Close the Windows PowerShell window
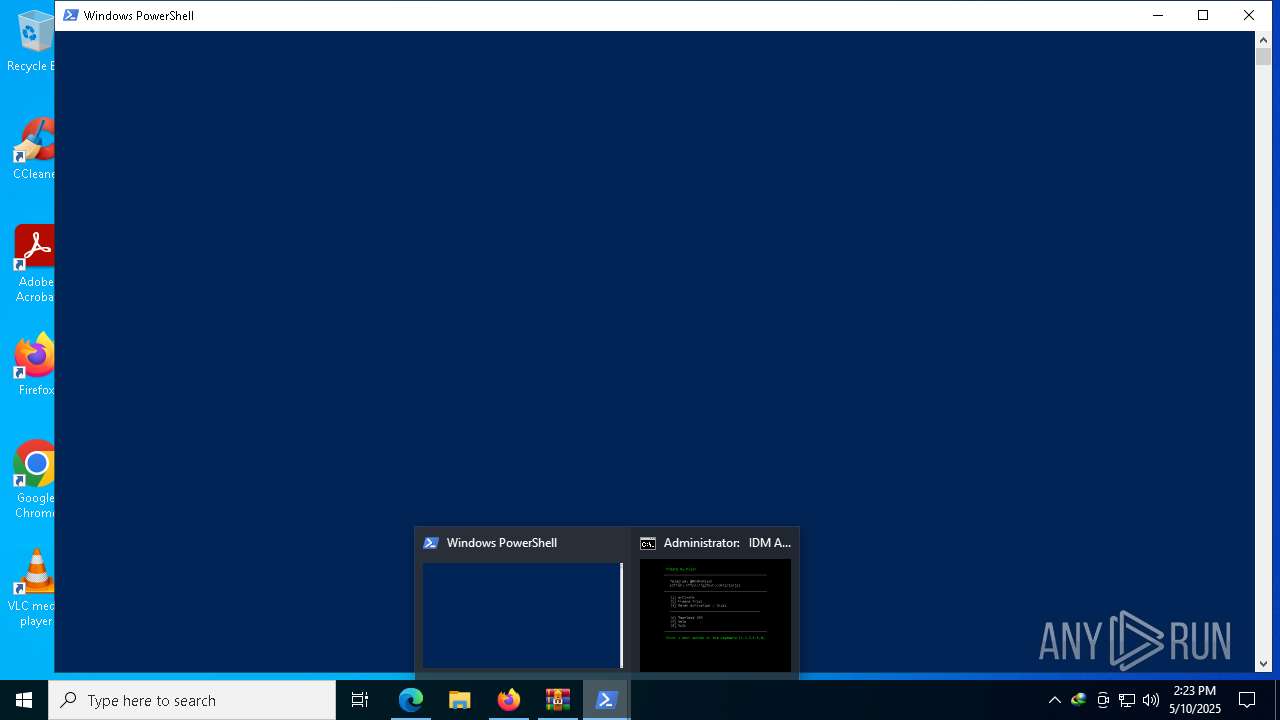Viewport: 1280px width, 720px height. (x=1249, y=15)
